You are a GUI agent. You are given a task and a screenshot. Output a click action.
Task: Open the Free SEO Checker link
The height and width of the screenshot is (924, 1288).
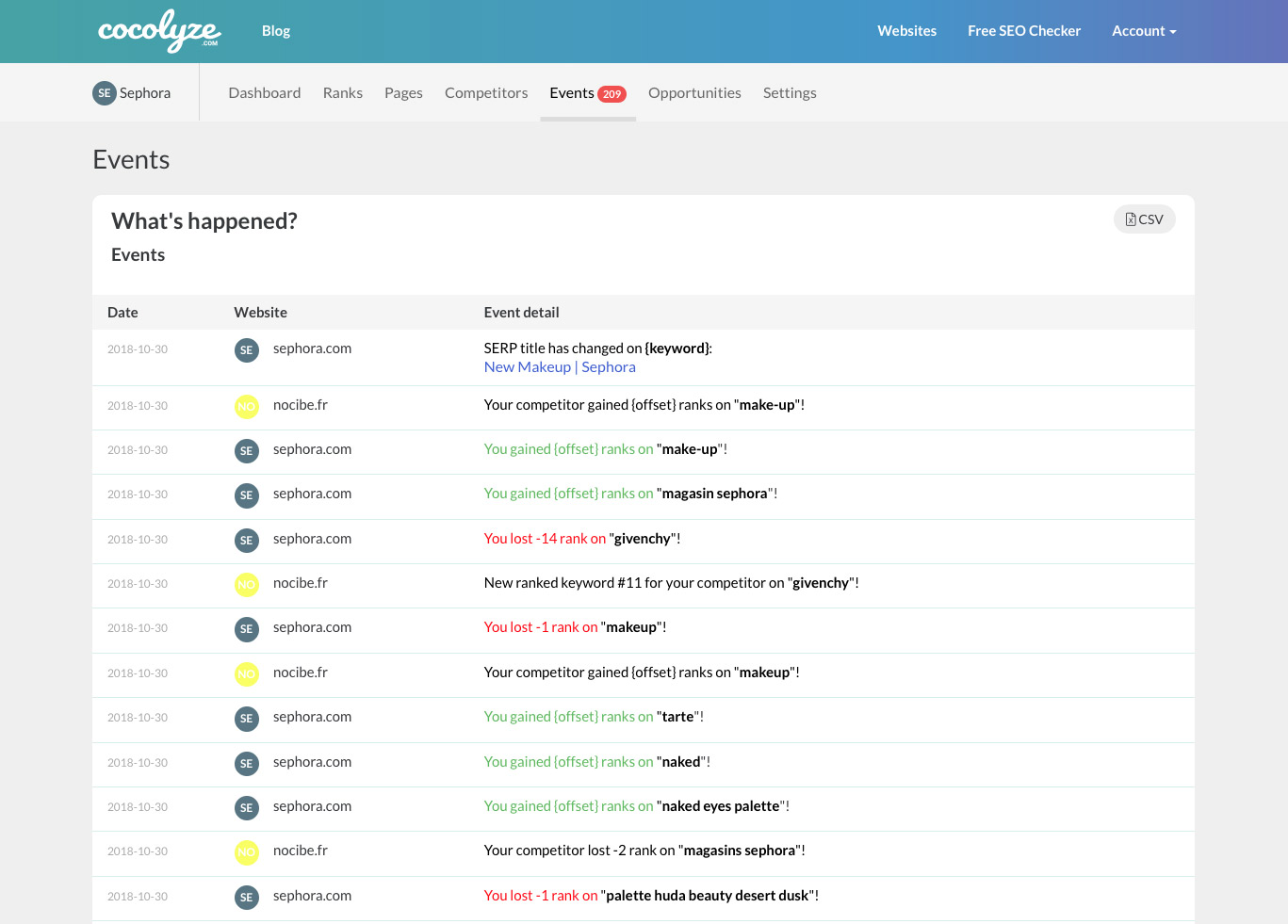click(1024, 31)
